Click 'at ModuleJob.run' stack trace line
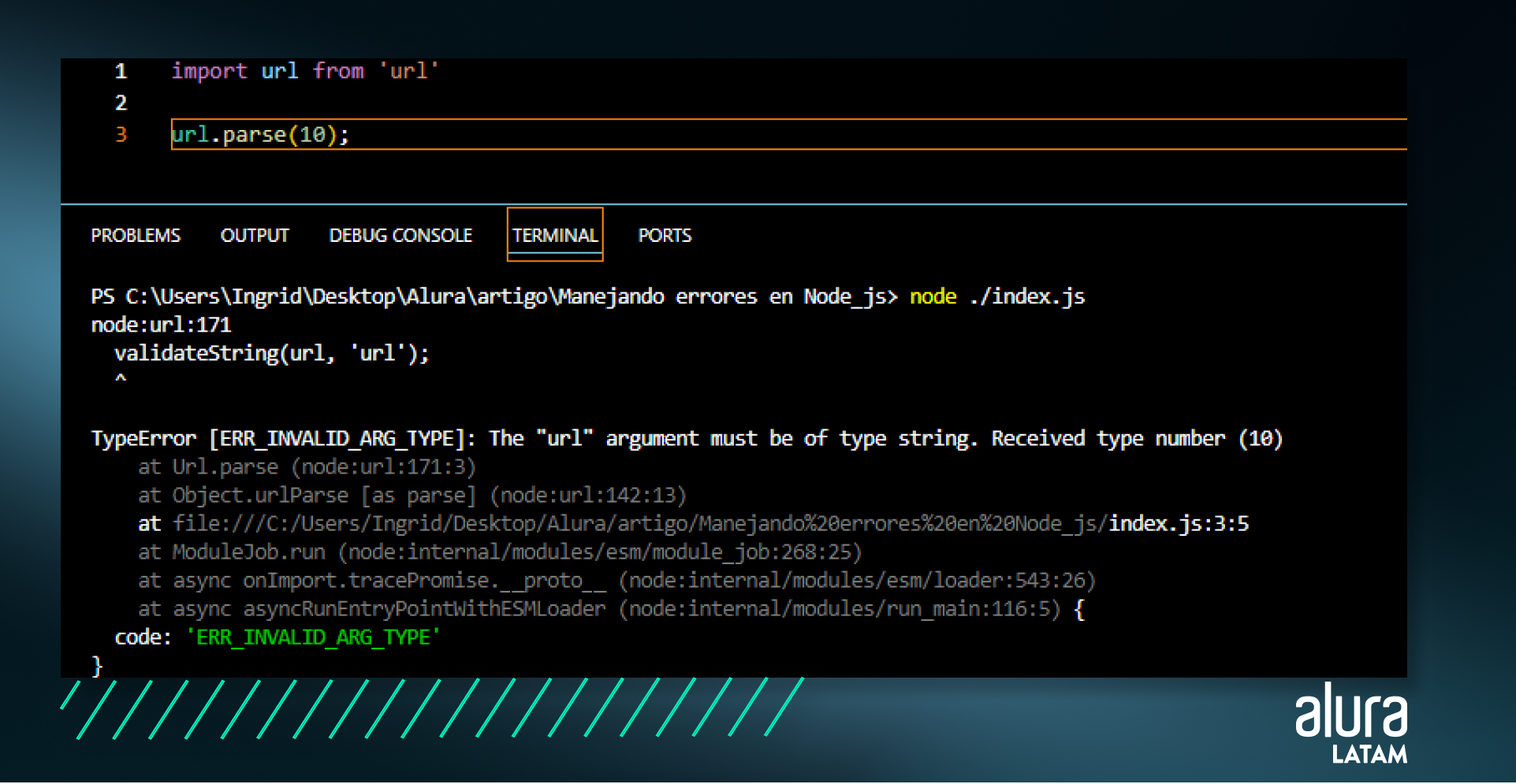1516x784 pixels. [x=500, y=552]
